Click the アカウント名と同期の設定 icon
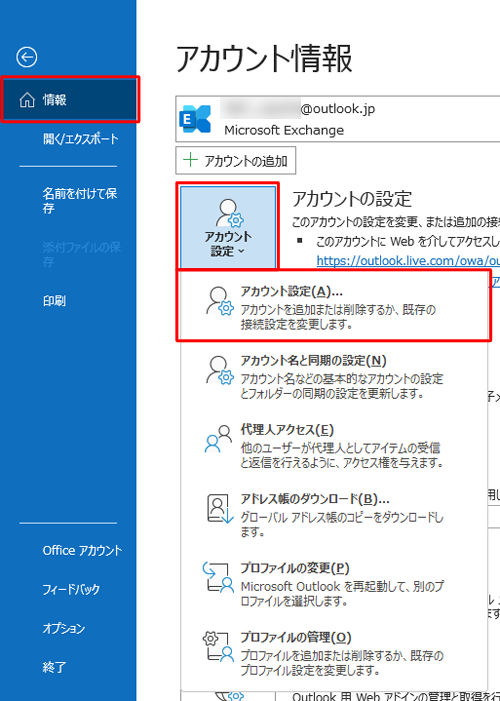Screen dimensions: 500x701 (220, 370)
